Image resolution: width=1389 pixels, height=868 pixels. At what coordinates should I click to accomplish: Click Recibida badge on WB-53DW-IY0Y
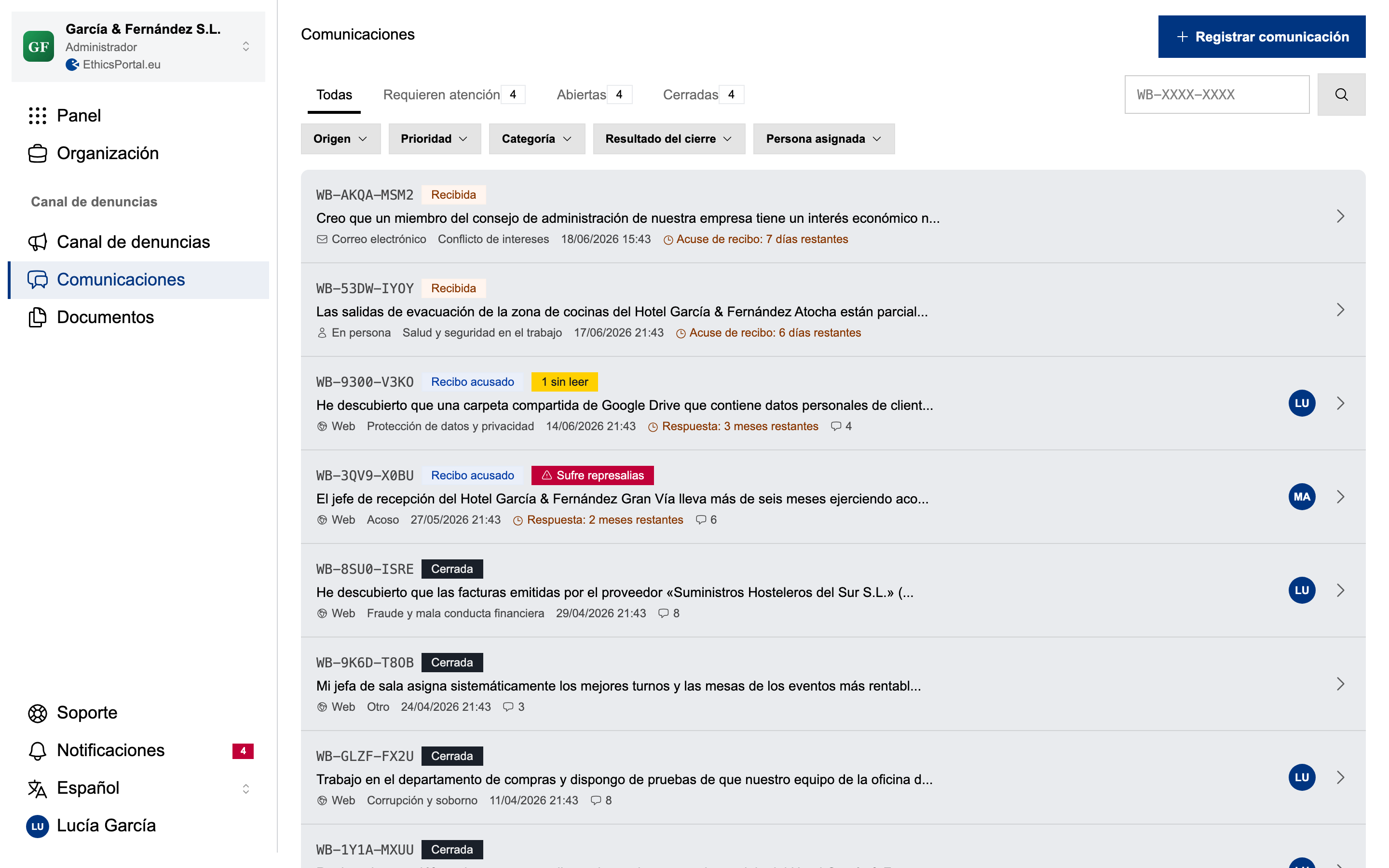pyautogui.click(x=453, y=289)
